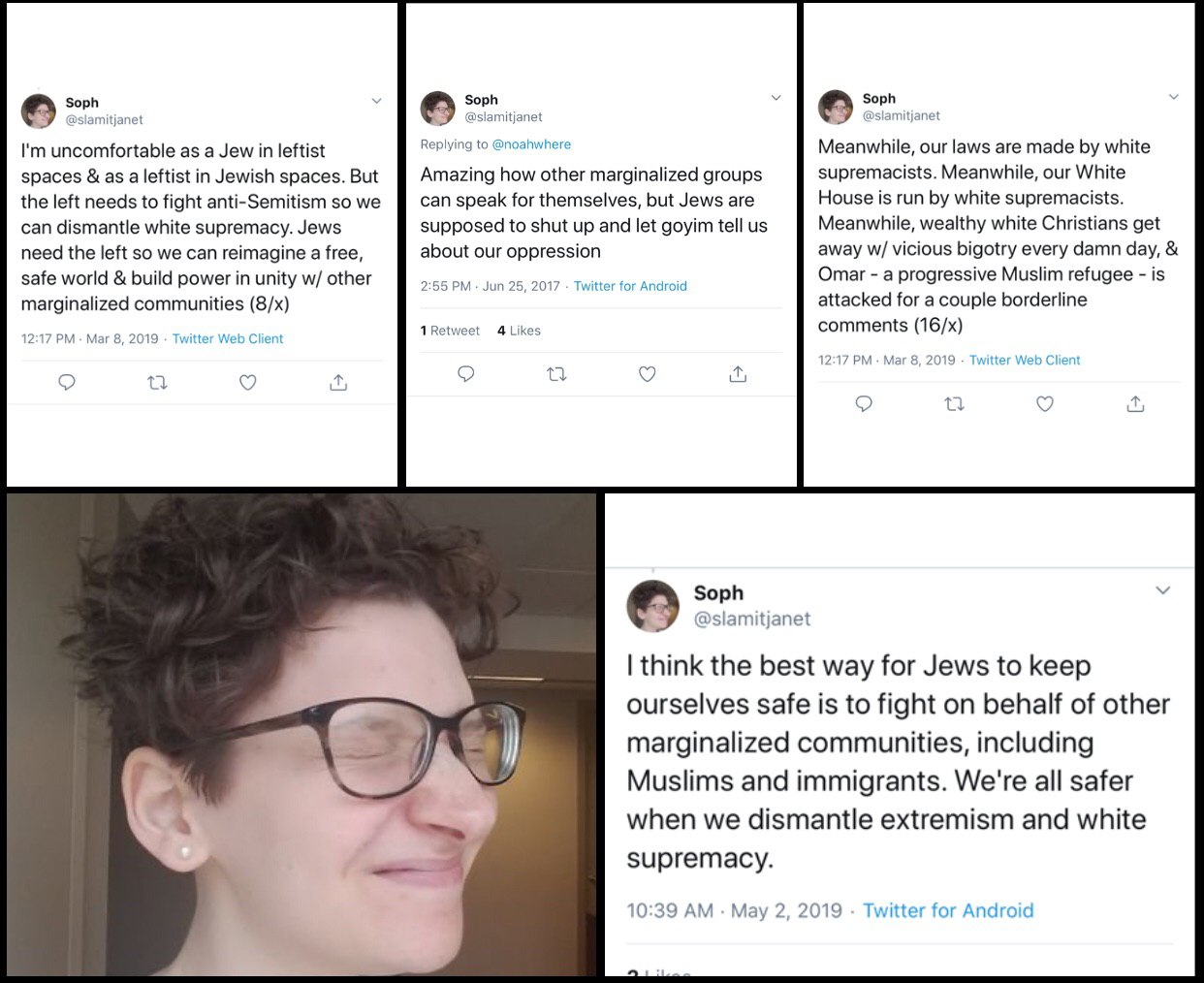This screenshot has width=1204, height=983.
Task: Open the chevron menu on May 2, 2019 tweet
Action: click(x=1163, y=590)
